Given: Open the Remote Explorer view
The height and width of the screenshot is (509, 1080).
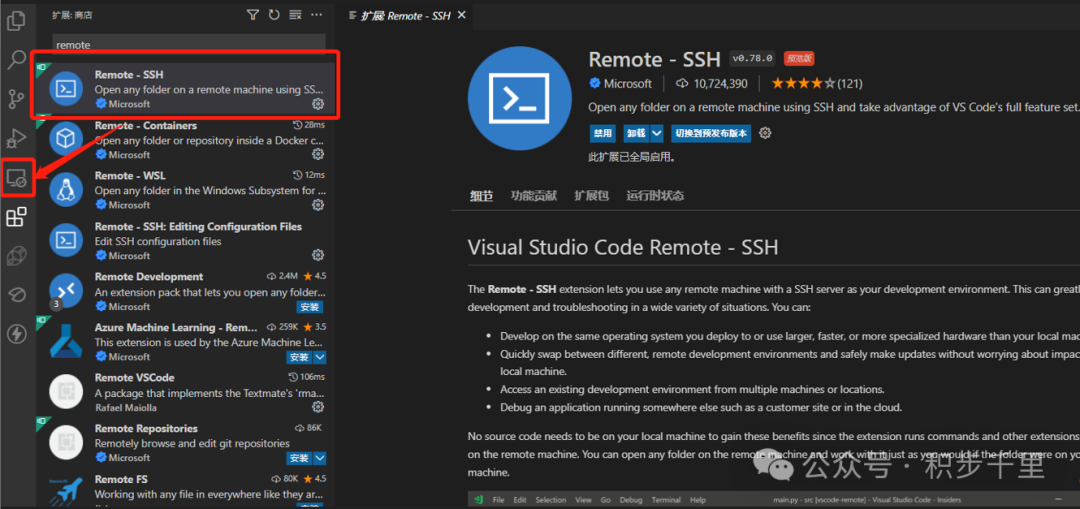Looking at the screenshot, I should (x=16, y=178).
